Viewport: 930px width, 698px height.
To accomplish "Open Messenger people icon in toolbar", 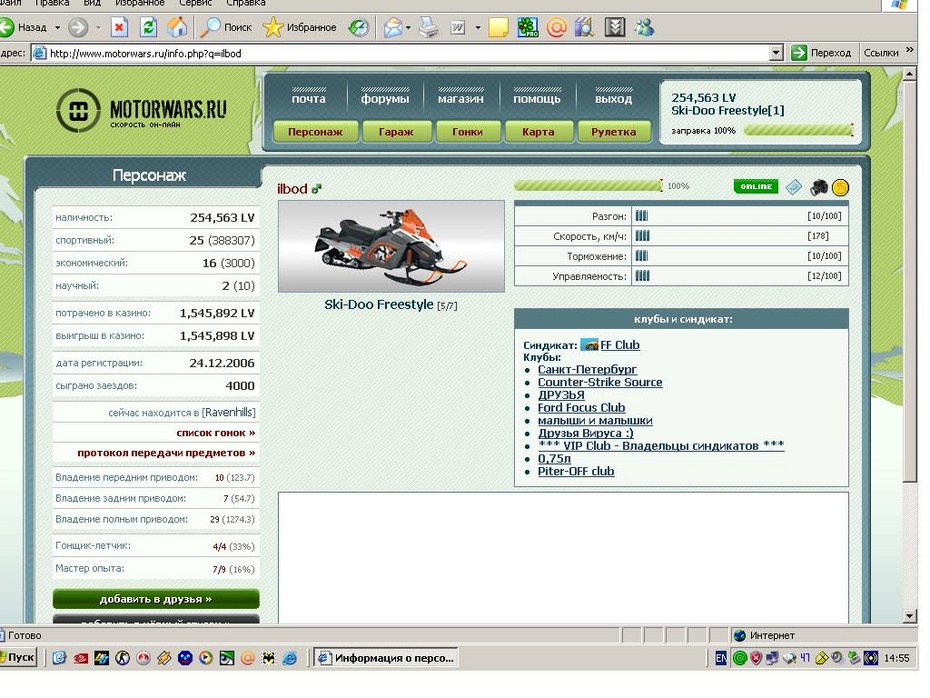I will click(644, 27).
